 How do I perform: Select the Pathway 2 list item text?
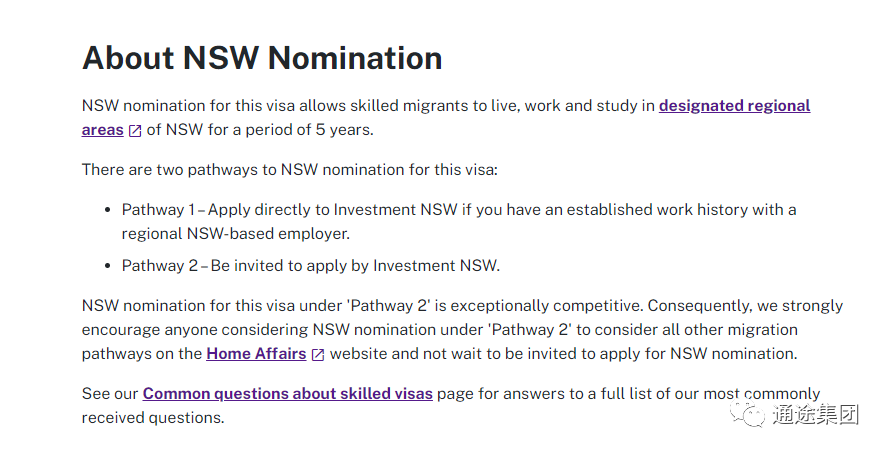pyautogui.click(x=311, y=266)
